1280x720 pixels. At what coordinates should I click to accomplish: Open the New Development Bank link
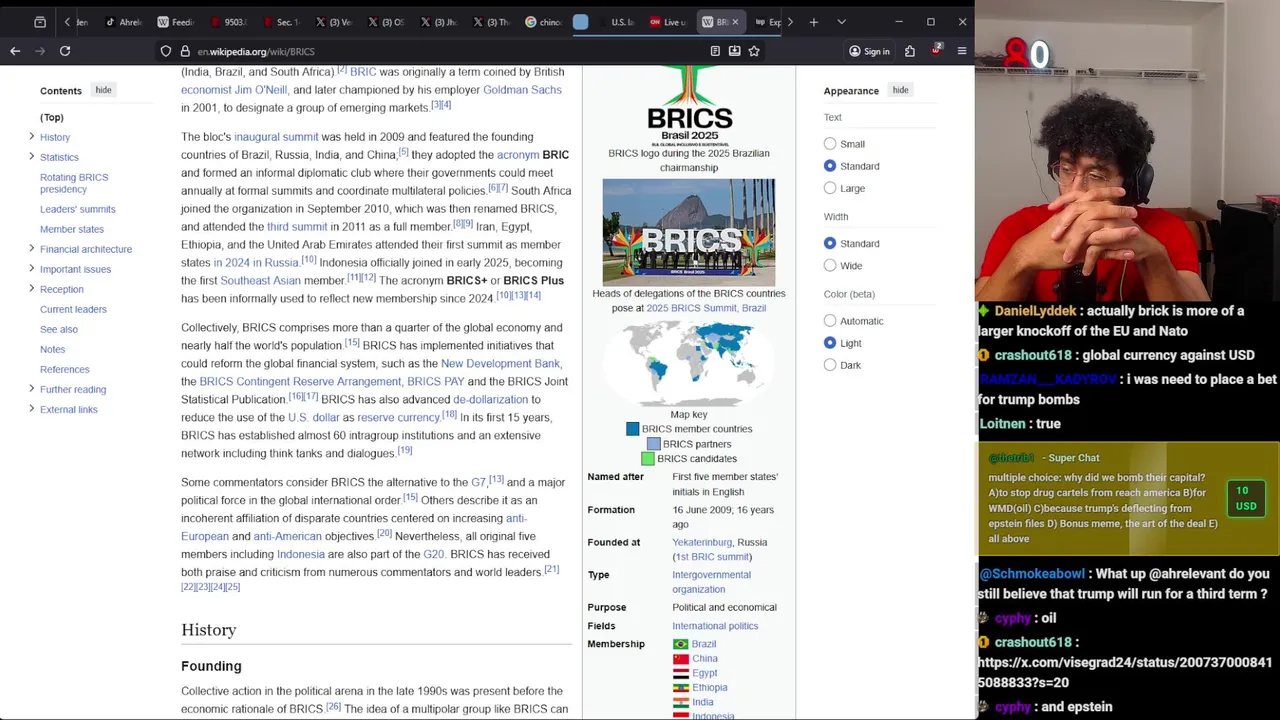coord(500,364)
